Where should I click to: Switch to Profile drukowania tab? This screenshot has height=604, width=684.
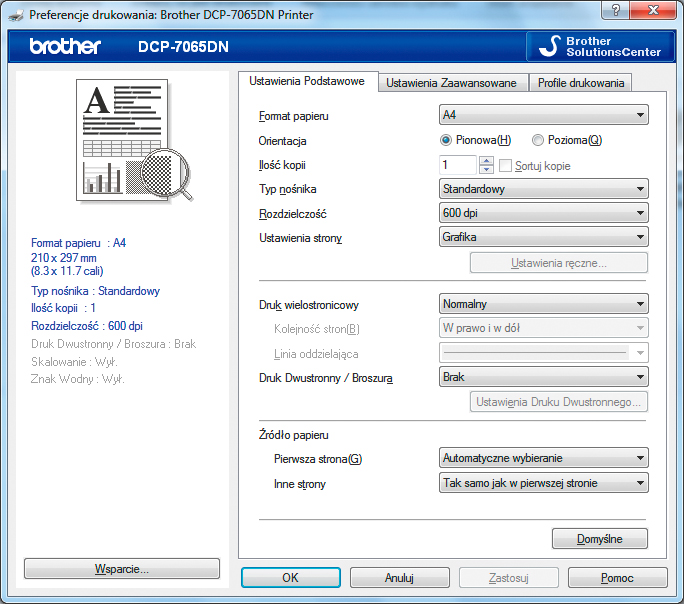click(581, 83)
